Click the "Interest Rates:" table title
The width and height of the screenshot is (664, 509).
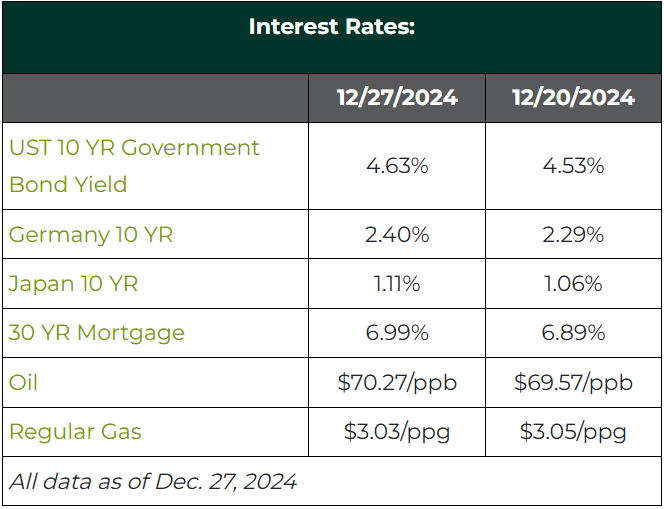[331, 27]
